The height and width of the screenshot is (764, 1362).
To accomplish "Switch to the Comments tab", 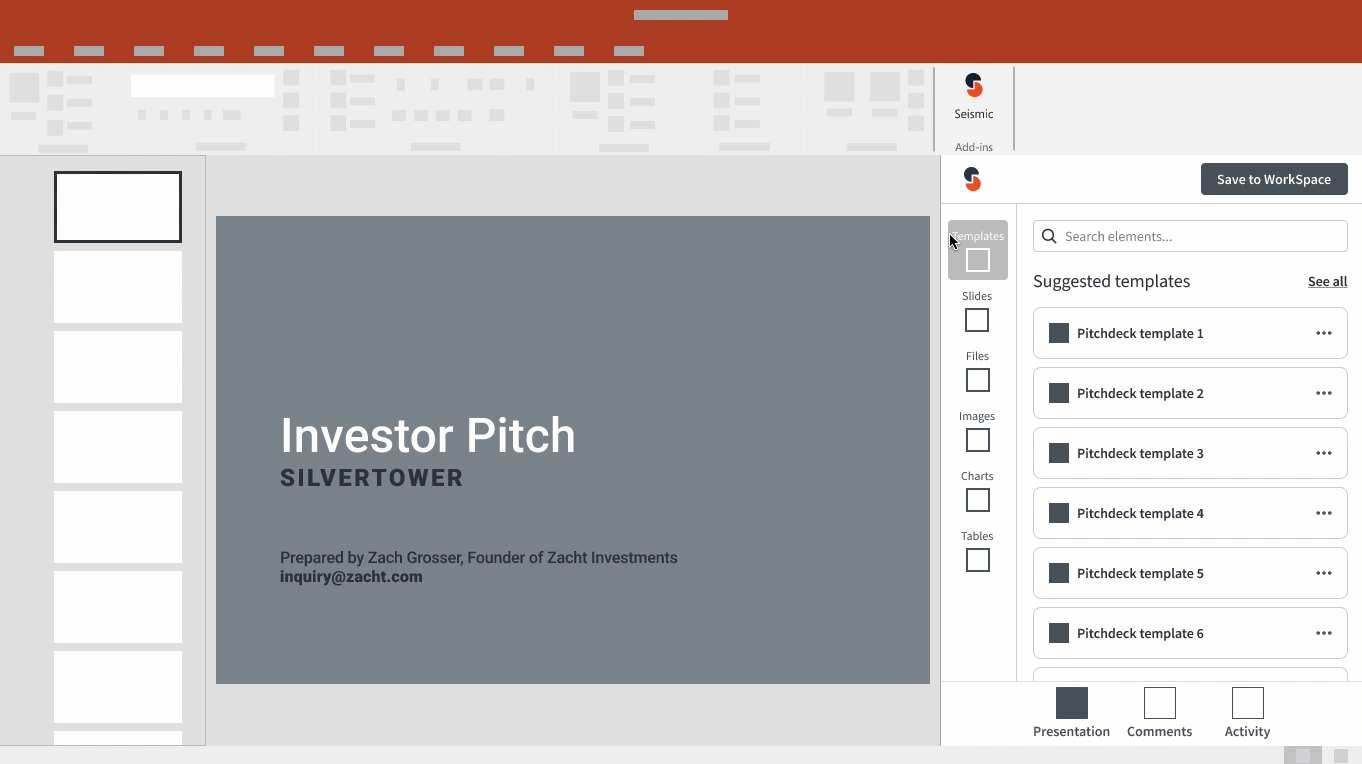I will [x=1159, y=713].
